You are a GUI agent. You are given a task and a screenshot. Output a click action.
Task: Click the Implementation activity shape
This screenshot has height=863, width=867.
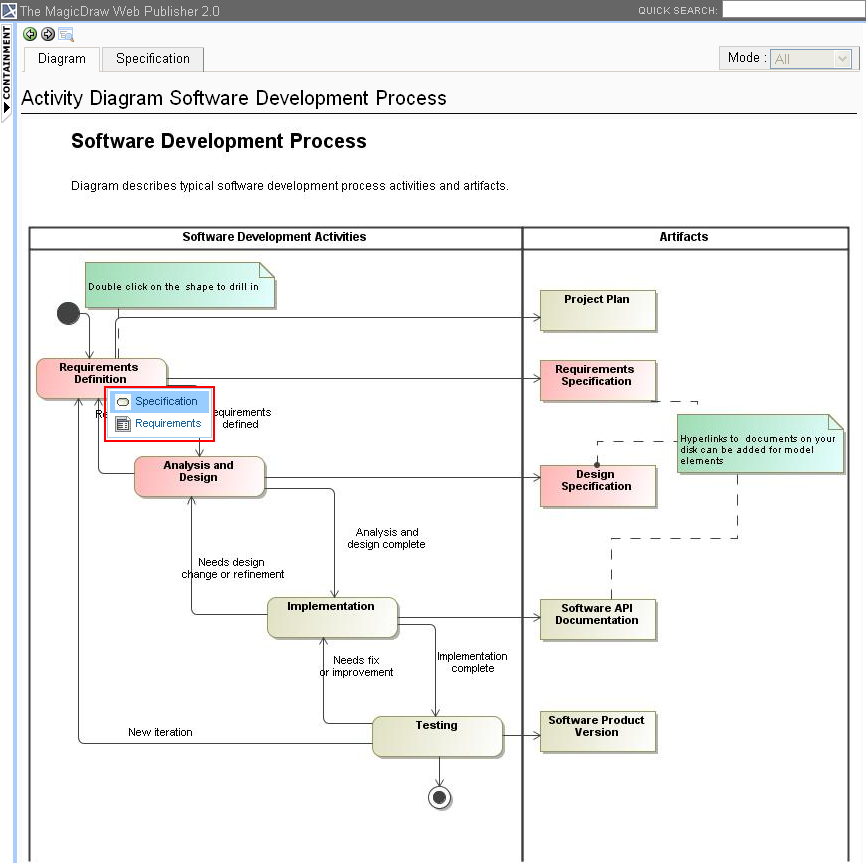(332, 616)
